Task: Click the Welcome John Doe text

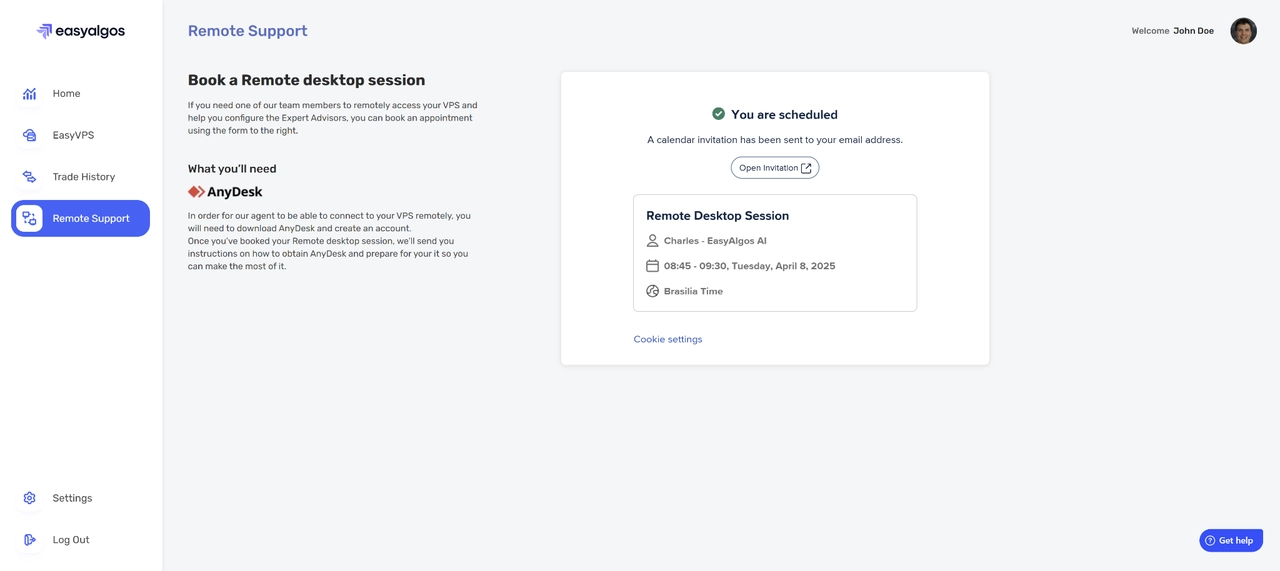Action: pos(1172,31)
